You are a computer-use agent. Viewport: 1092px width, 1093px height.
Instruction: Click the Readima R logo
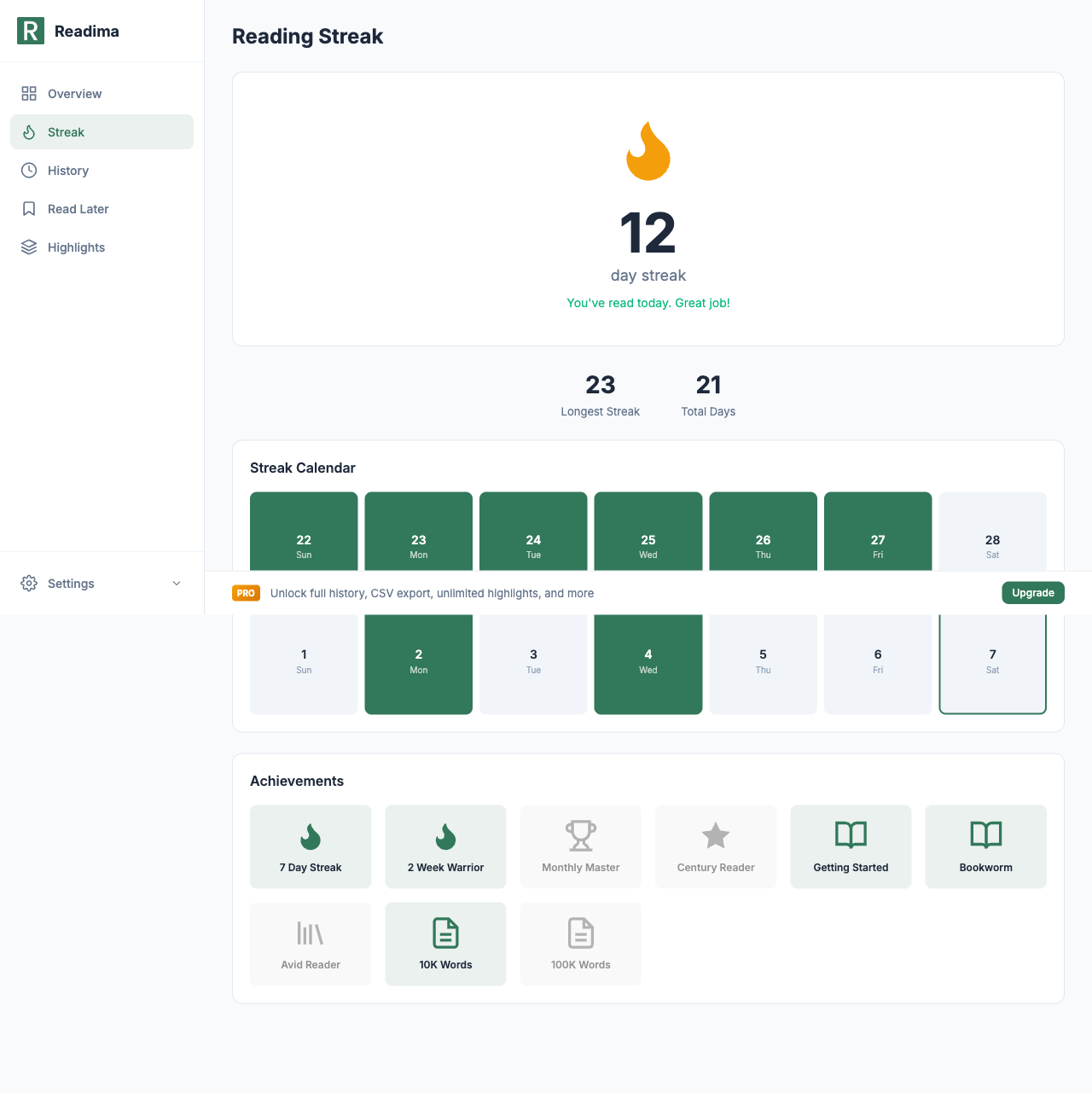point(31,31)
